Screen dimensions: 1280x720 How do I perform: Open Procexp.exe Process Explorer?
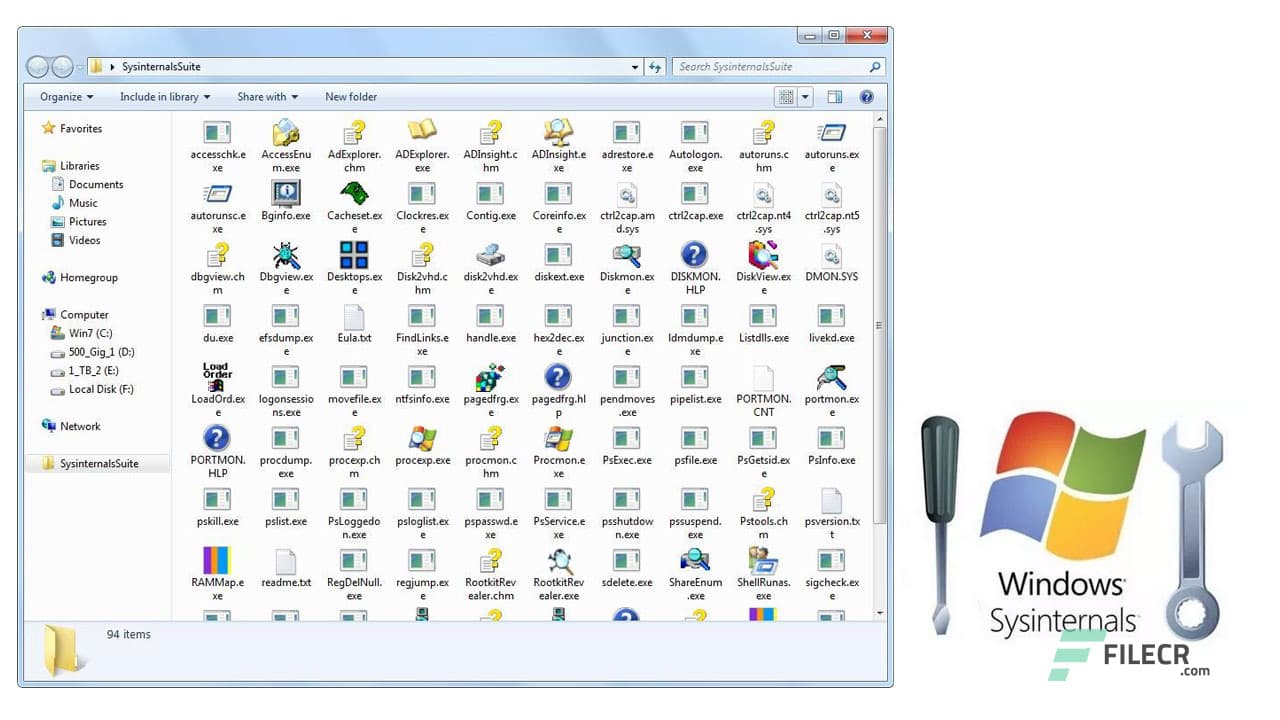[x=422, y=441]
